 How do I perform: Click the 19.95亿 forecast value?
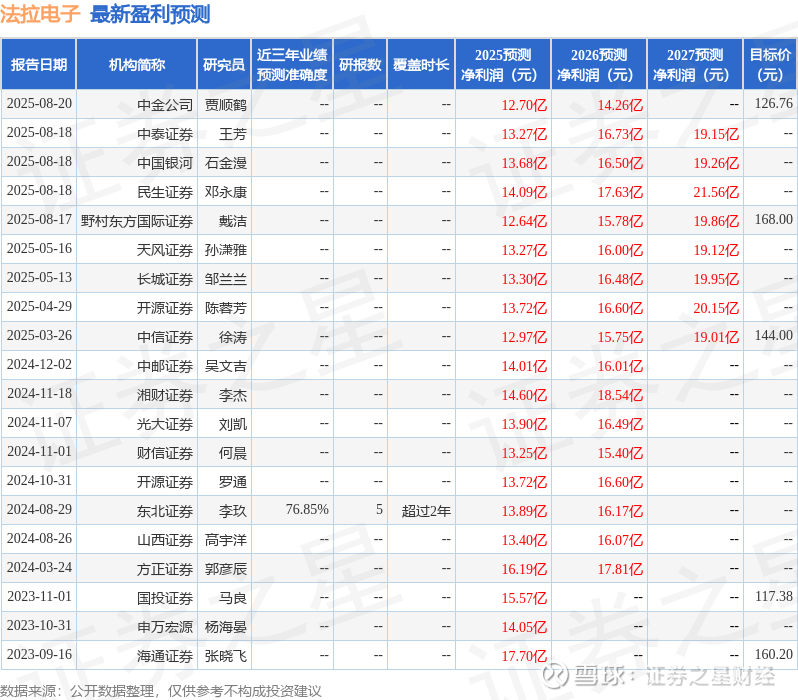(716, 279)
